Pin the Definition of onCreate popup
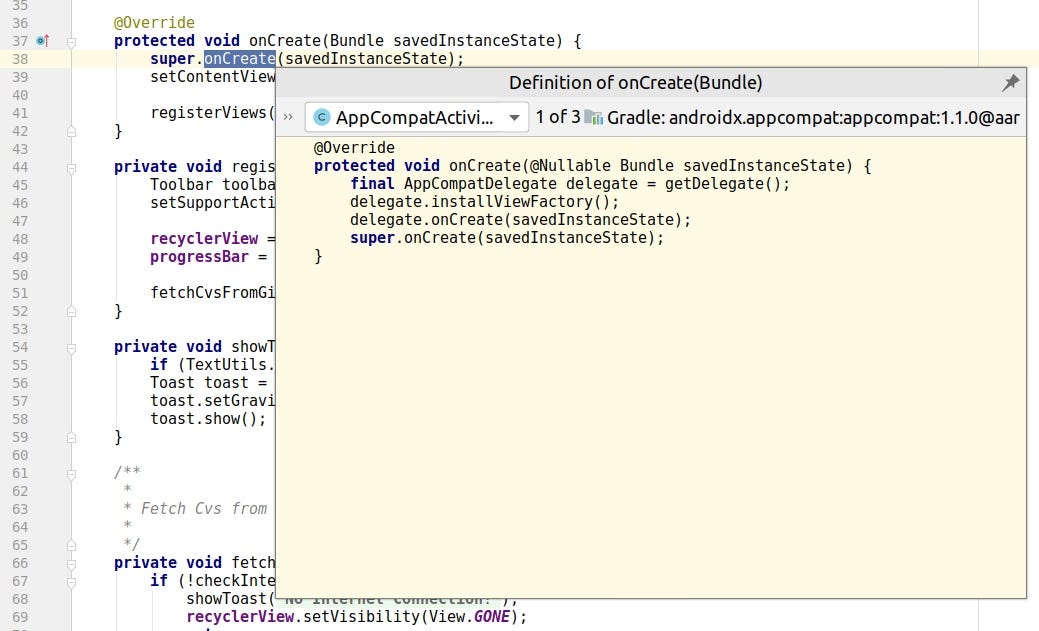 click(1010, 83)
